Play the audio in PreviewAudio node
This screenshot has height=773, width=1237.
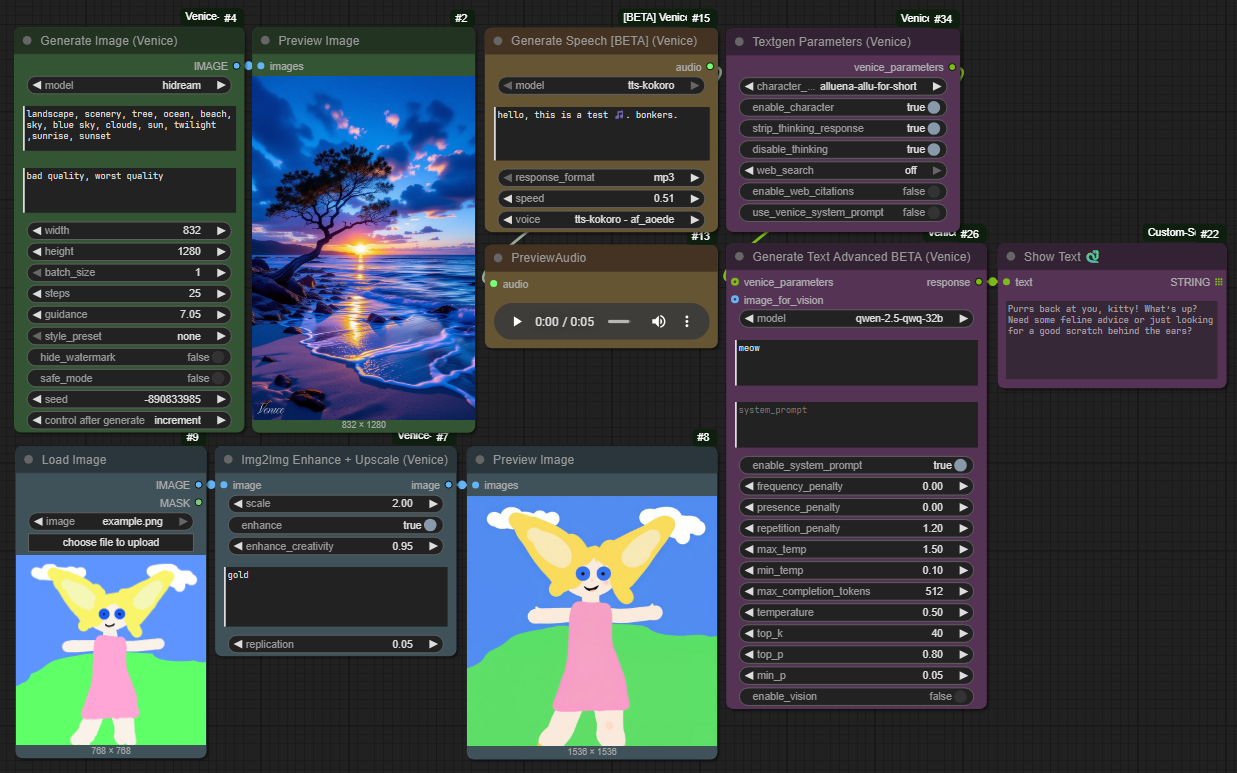[x=517, y=322]
